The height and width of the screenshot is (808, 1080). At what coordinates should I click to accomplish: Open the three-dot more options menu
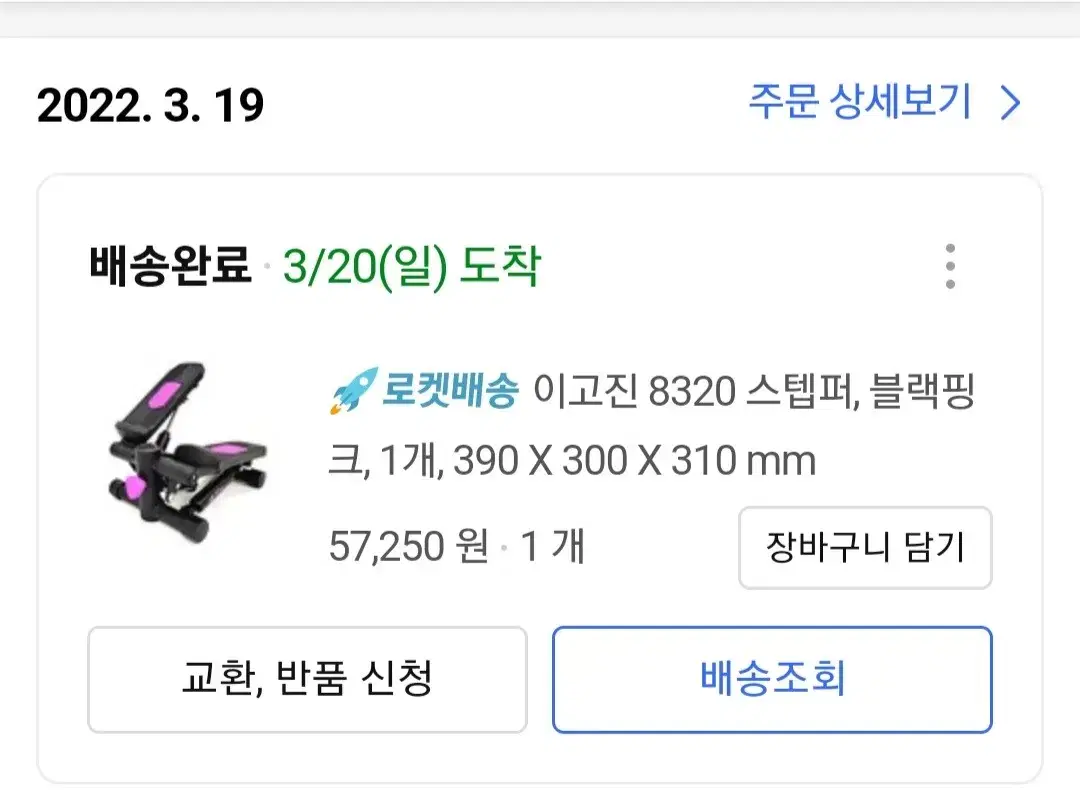(x=950, y=266)
